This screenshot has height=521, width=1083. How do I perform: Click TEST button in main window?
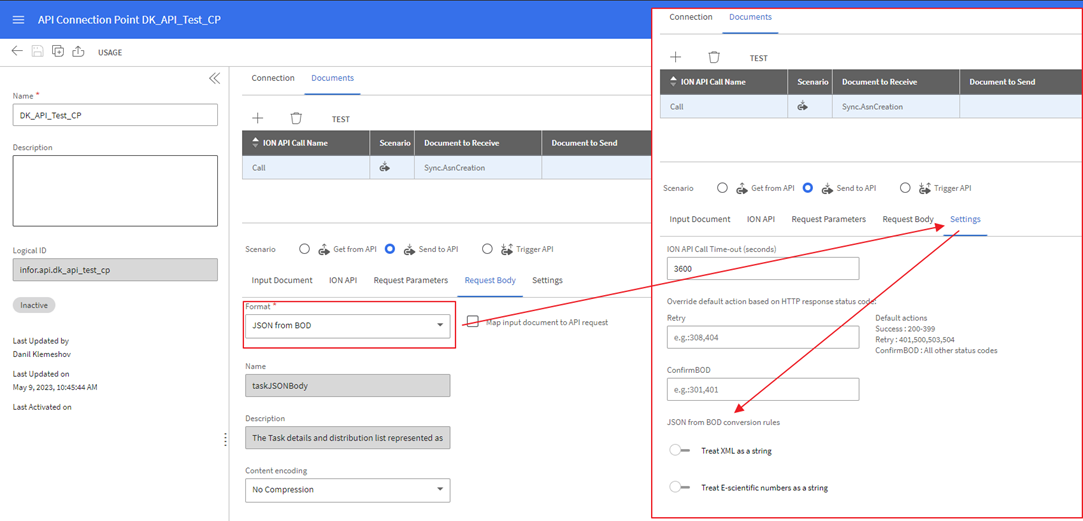point(341,119)
